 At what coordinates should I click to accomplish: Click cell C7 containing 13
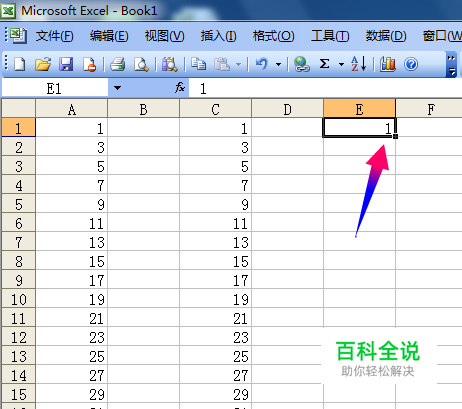coord(216,241)
